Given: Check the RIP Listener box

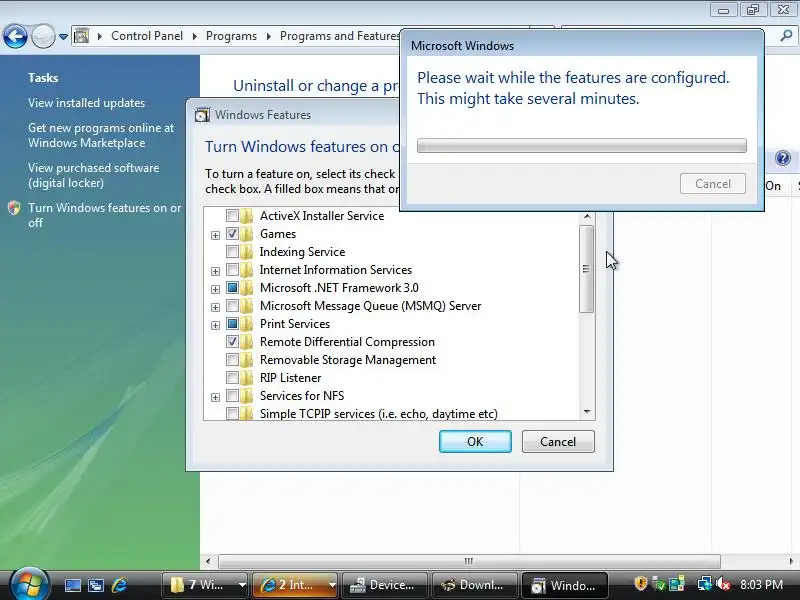Looking at the screenshot, I should 232,378.
